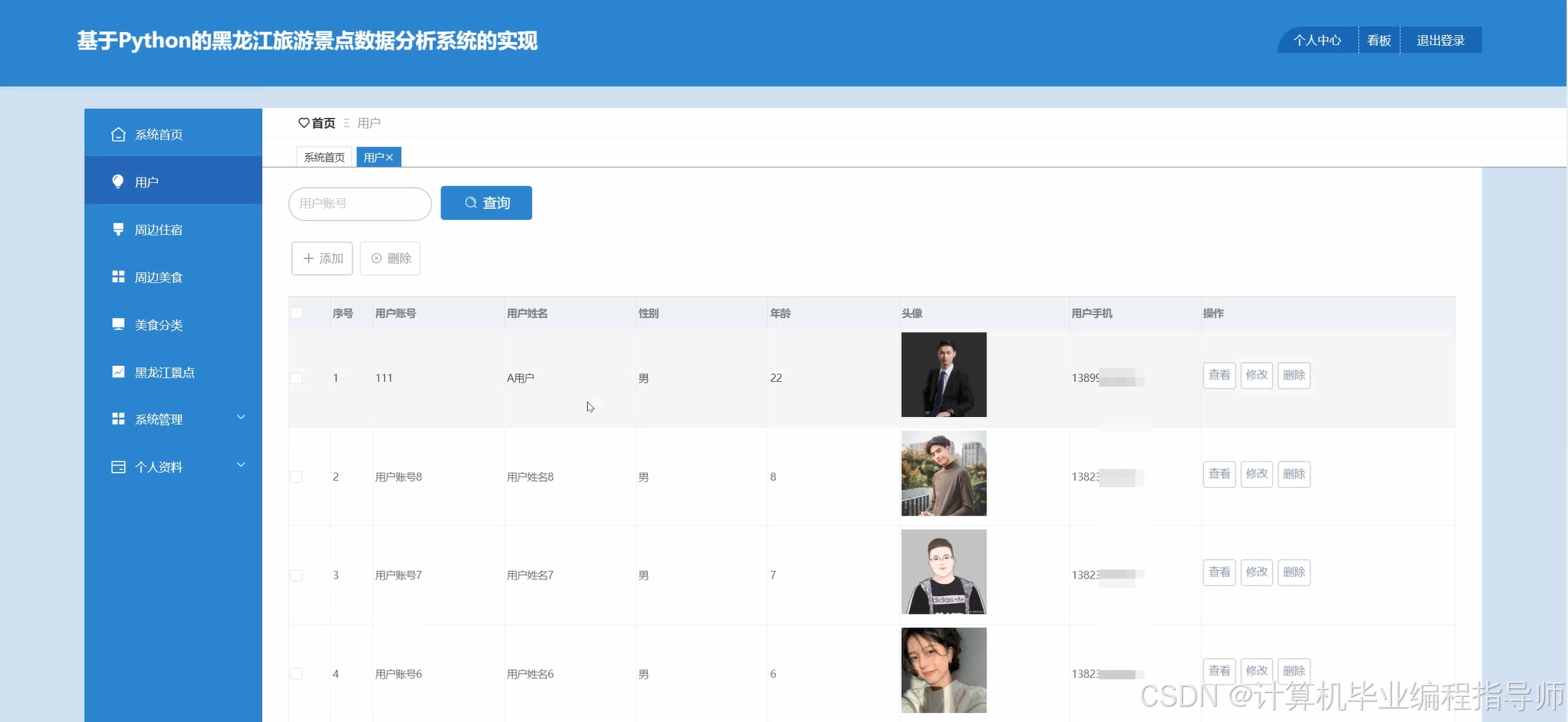The height and width of the screenshot is (722, 1568).
Task: Click the magnifier icon in the 查询 button
Action: pos(471,203)
